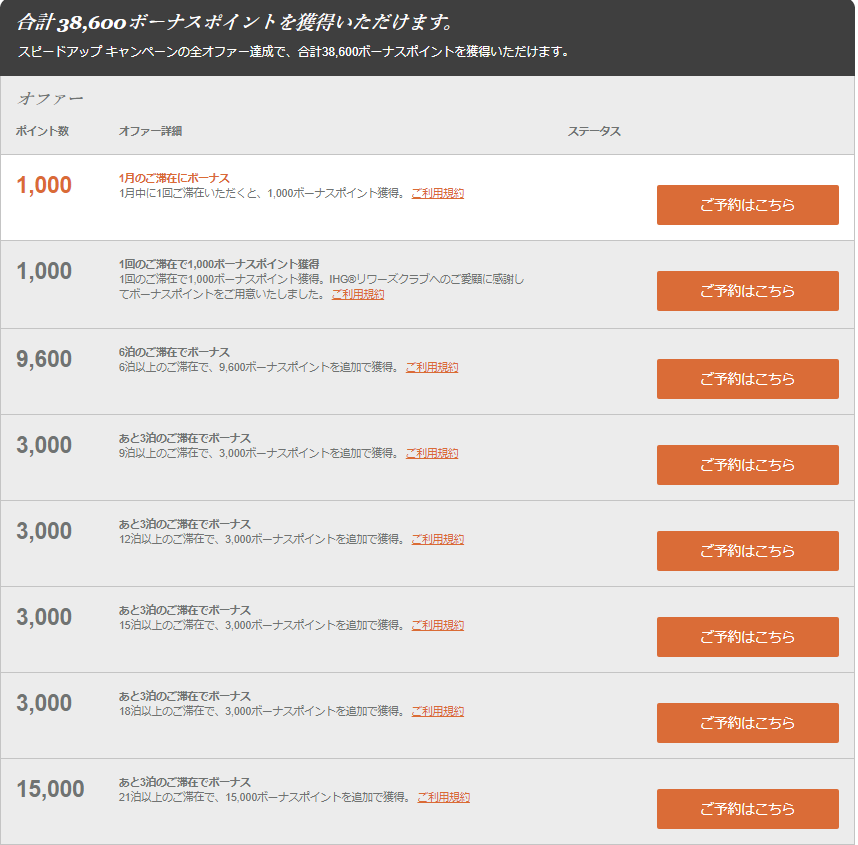The height and width of the screenshot is (845, 858).
Task: Open ご利用規約 link for 15泊以上 offer
Action: pyautogui.click(x=438, y=625)
